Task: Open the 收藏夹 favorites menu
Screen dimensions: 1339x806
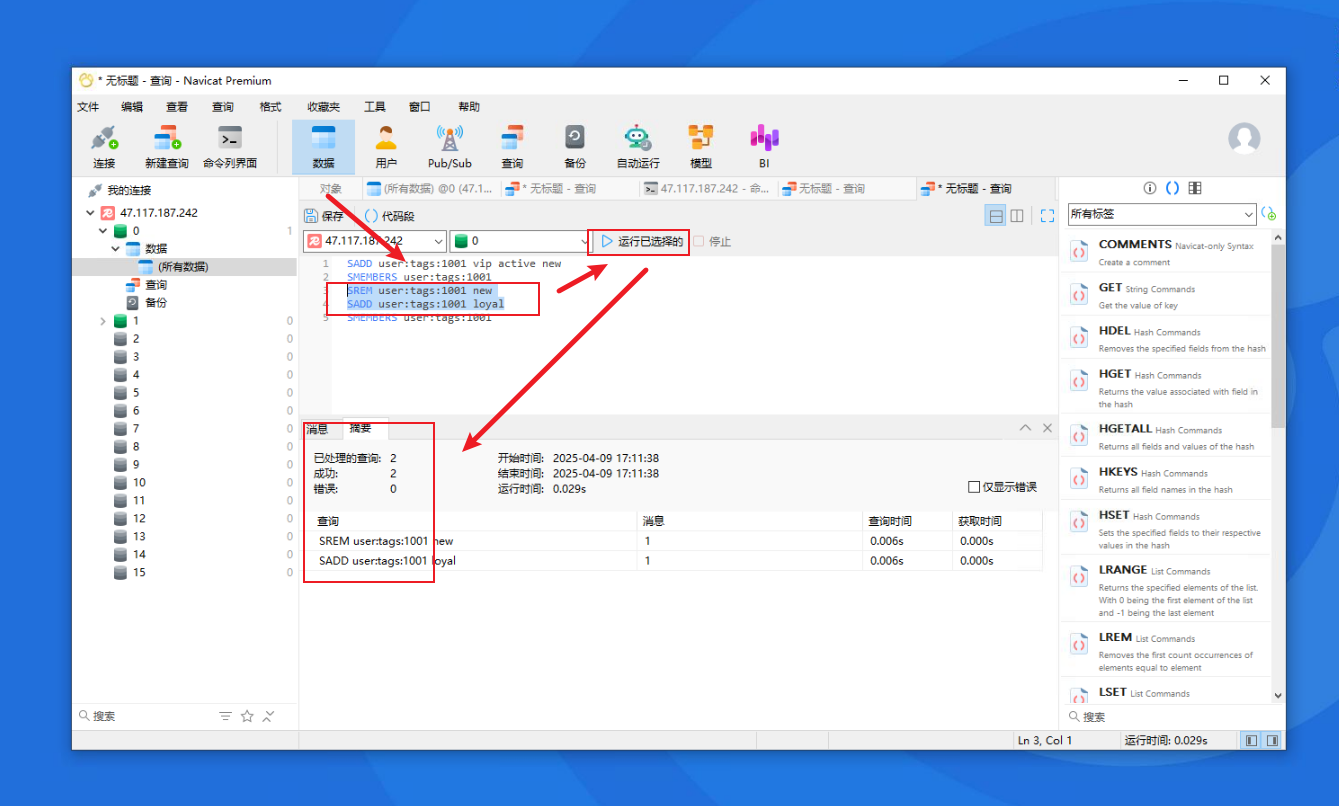Action: click(x=323, y=107)
